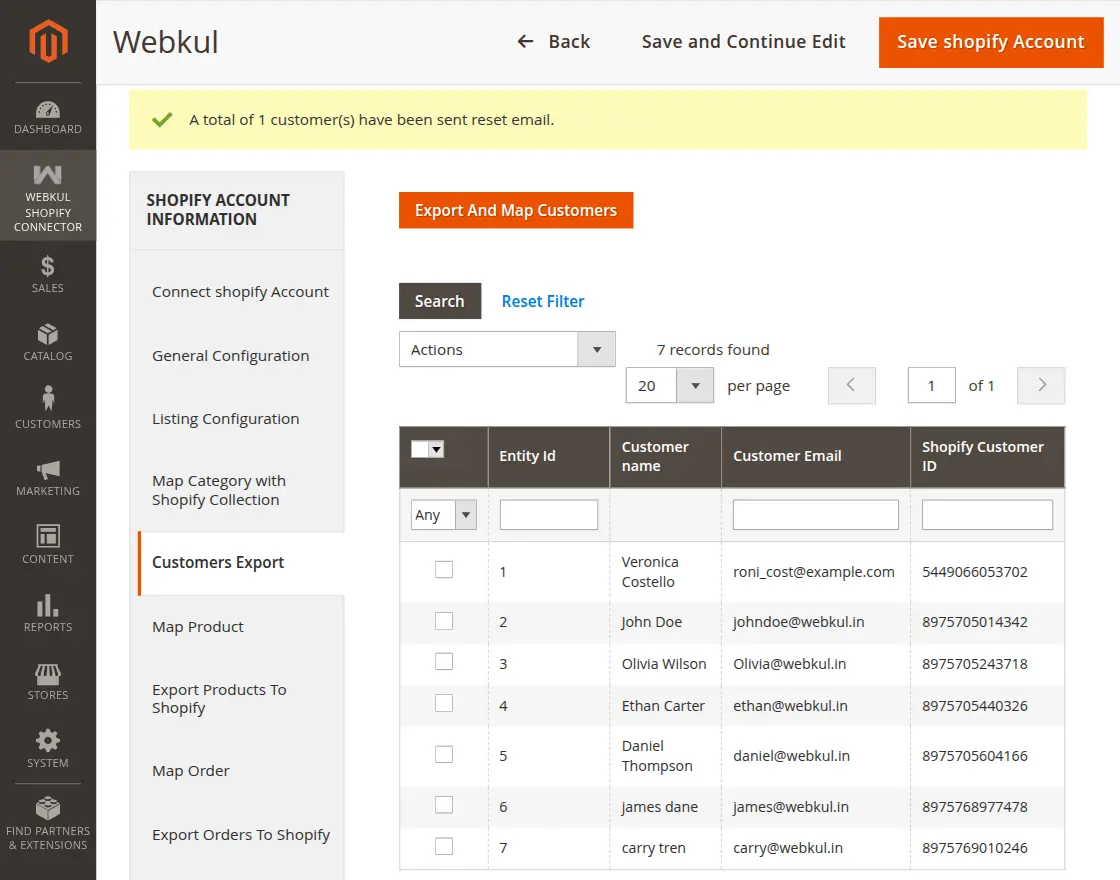The image size is (1120, 880).
Task: Click the Shopify Customer ID filter field
Action: (x=986, y=515)
